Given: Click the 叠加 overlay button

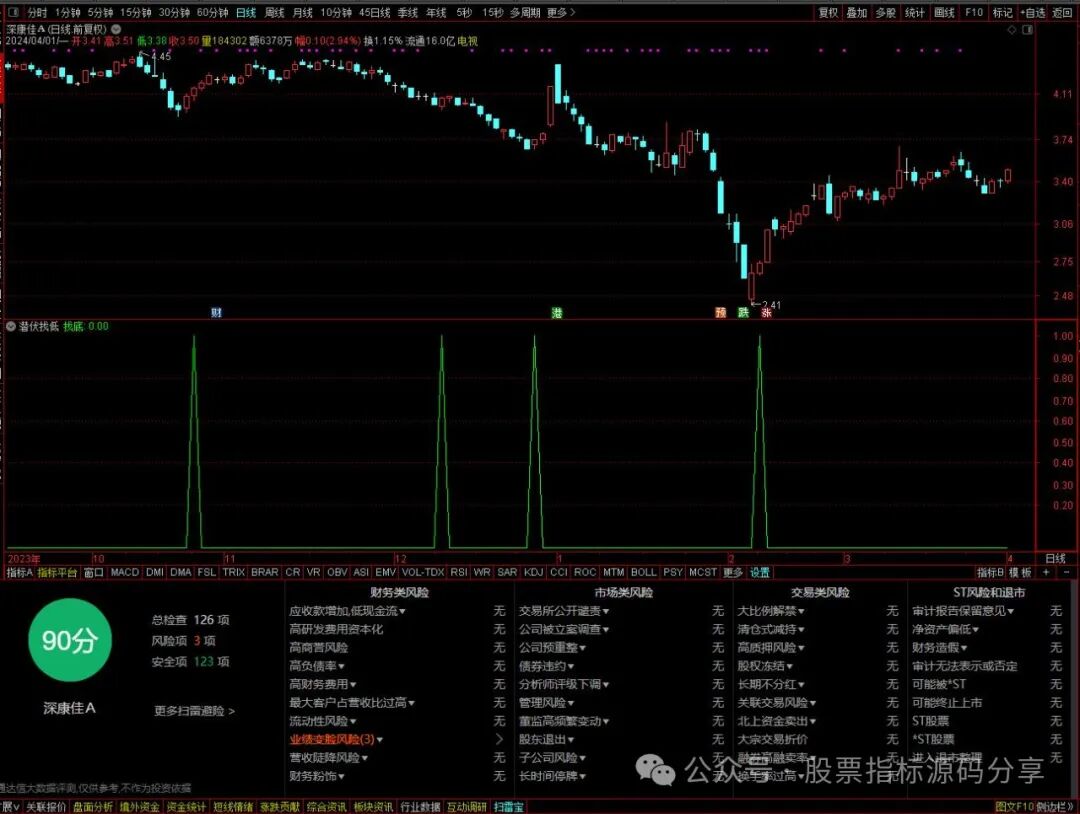Looking at the screenshot, I should pyautogui.click(x=857, y=12).
